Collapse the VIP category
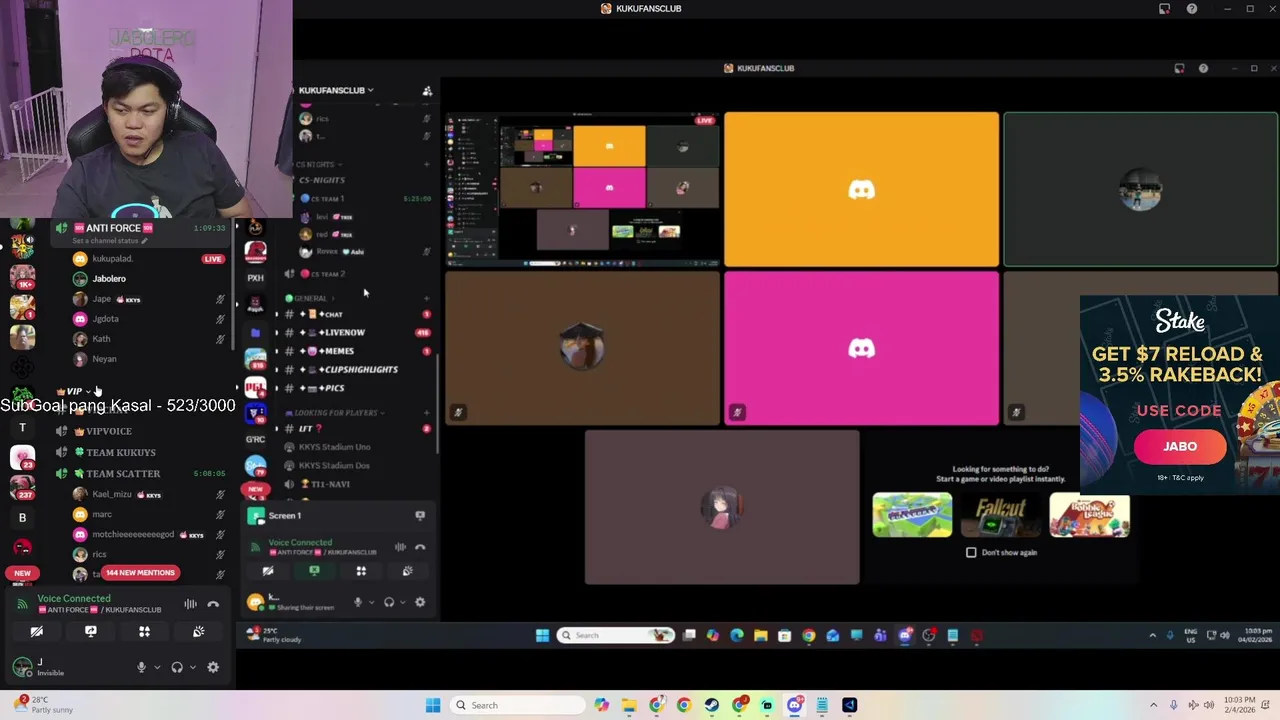This screenshot has height=720, width=1280. coord(74,391)
